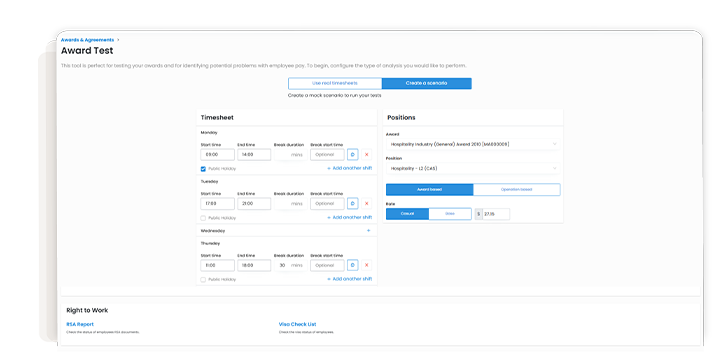Viewport: 720px width, 363px height.
Task: Switch to Use real timesheets tab
Action: point(335,83)
